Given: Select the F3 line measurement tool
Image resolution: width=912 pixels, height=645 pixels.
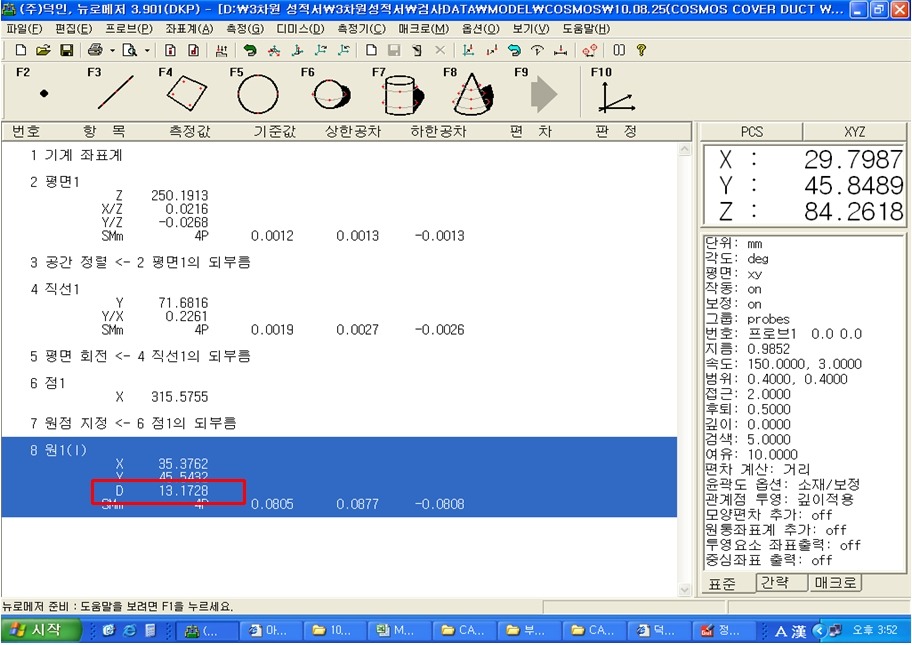Looking at the screenshot, I should 114,94.
